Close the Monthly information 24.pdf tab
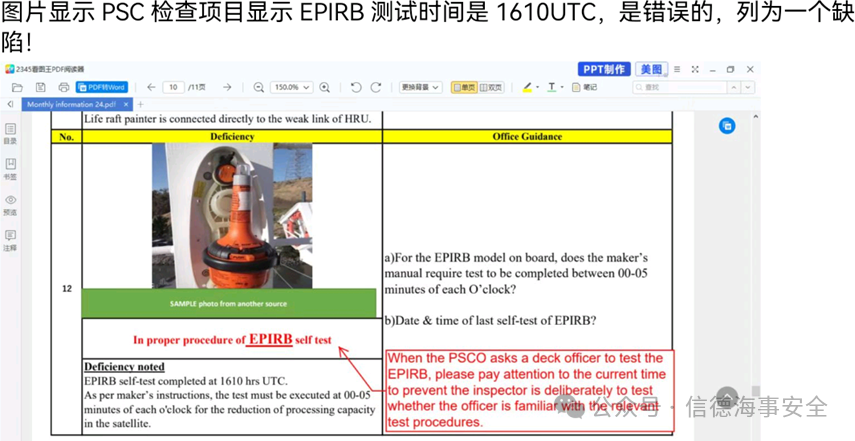This screenshot has width=855, height=441. click(x=126, y=104)
